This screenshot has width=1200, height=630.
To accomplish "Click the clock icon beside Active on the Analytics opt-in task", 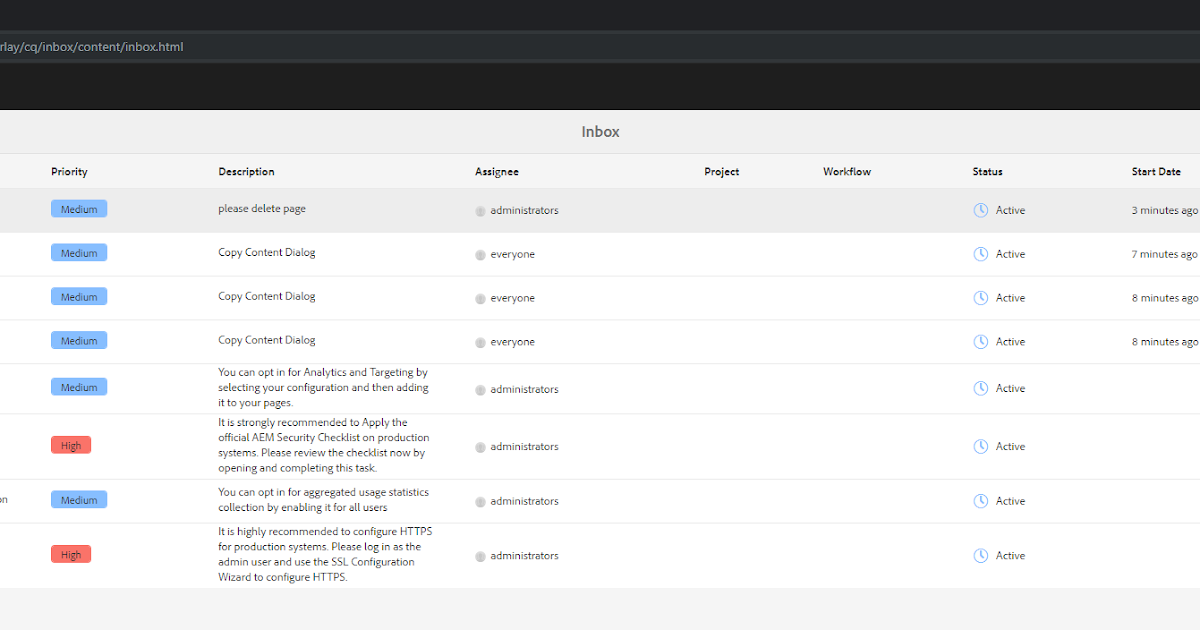I will [x=980, y=388].
